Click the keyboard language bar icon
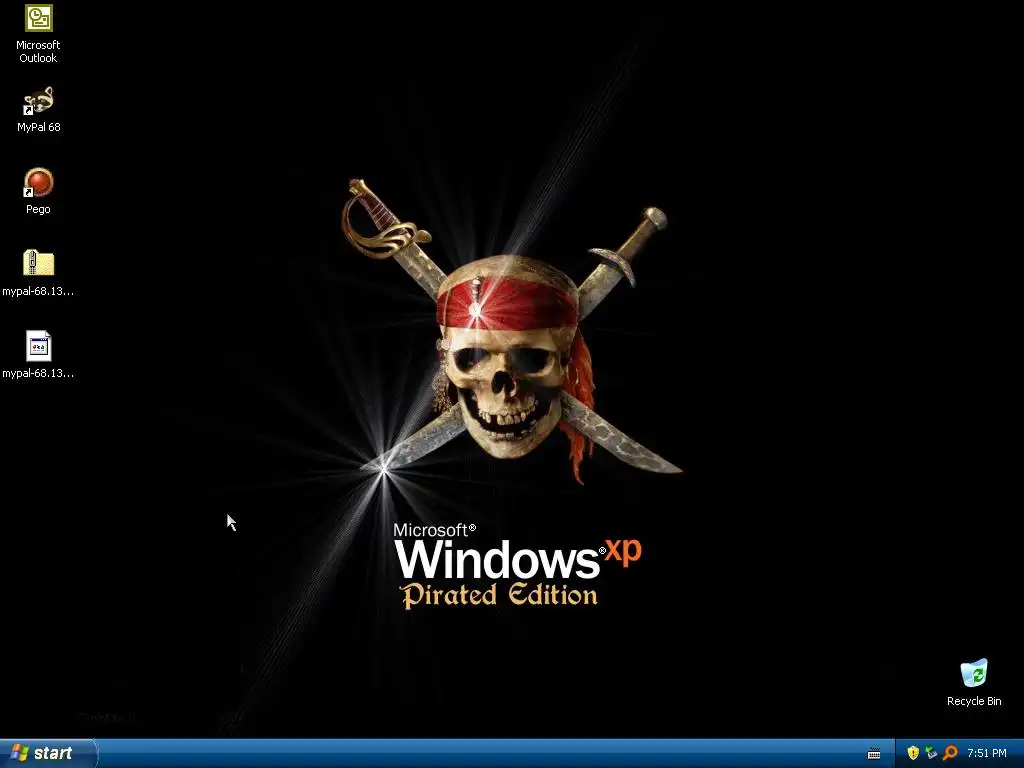The image size is (1024, 768). coord(874,754)
